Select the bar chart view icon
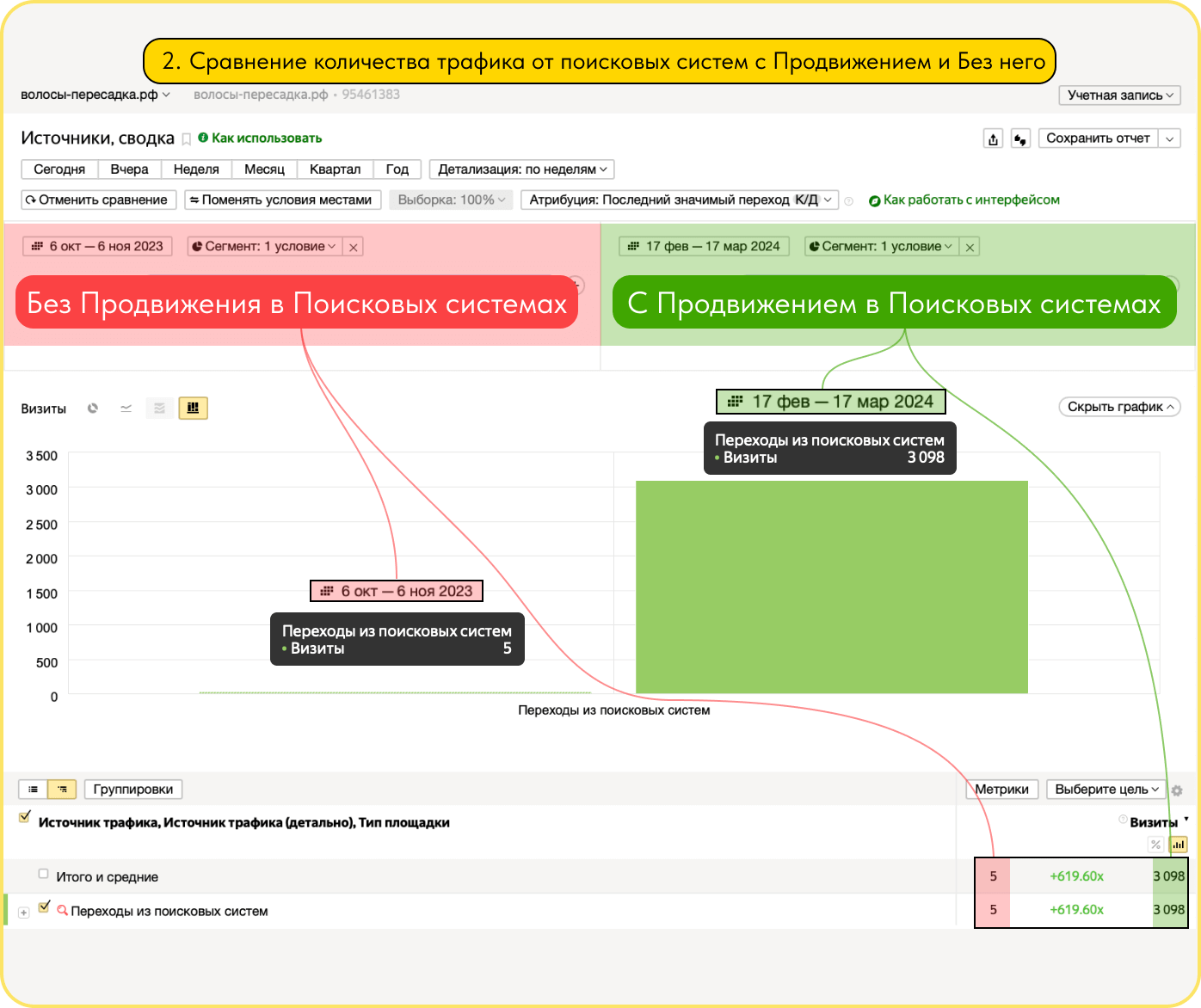The height and width of the screenshot is (1008, 1201). click(193, 408)
